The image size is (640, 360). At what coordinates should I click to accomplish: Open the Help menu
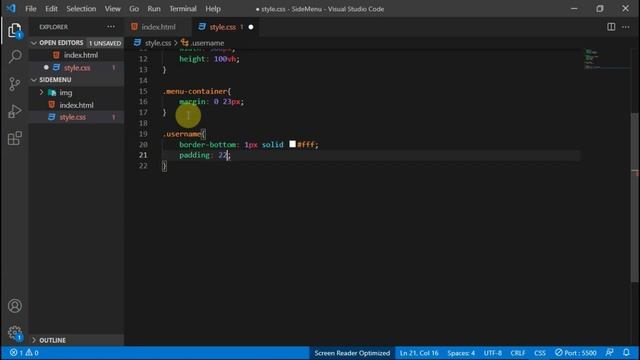[213, 9]
